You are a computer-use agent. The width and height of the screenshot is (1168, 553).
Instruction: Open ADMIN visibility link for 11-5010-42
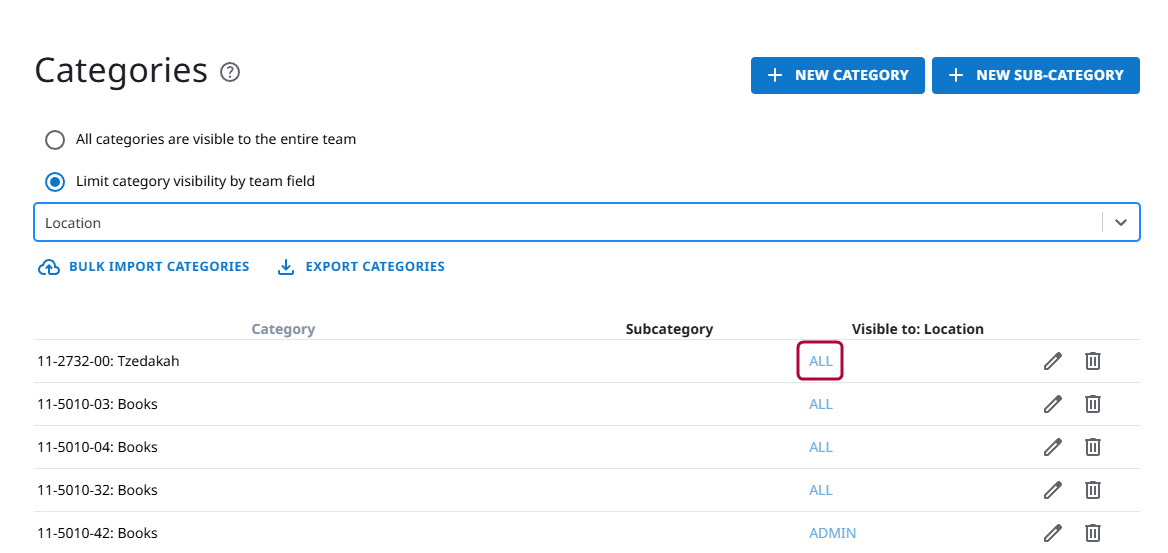coord(832,533)
